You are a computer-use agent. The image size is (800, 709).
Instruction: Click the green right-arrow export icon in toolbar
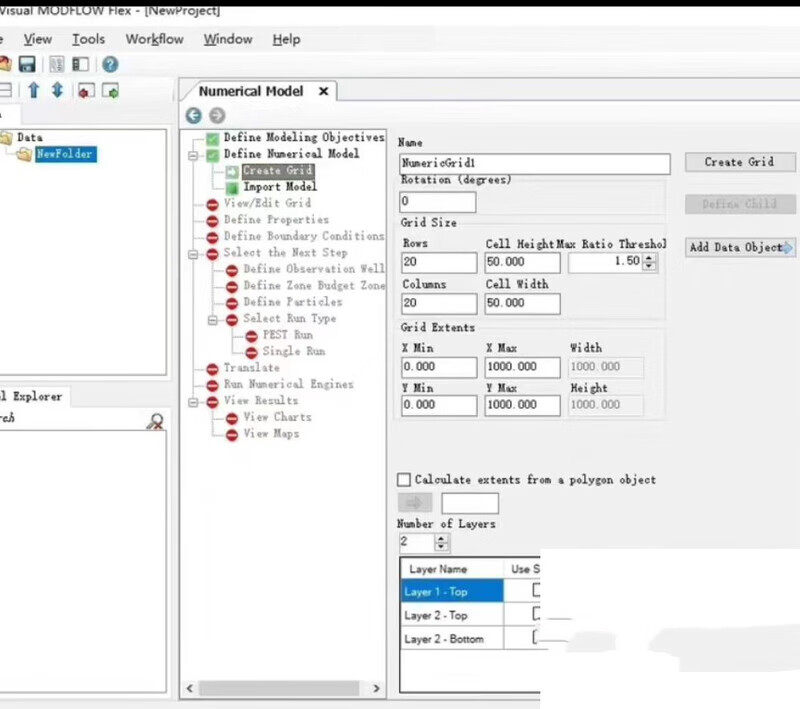point(110,90)
